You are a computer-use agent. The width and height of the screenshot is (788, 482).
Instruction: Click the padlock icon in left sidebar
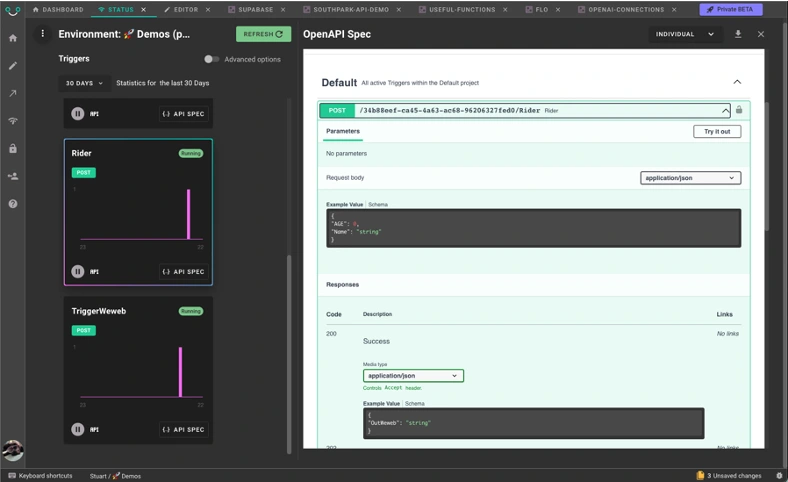(13, 148)
